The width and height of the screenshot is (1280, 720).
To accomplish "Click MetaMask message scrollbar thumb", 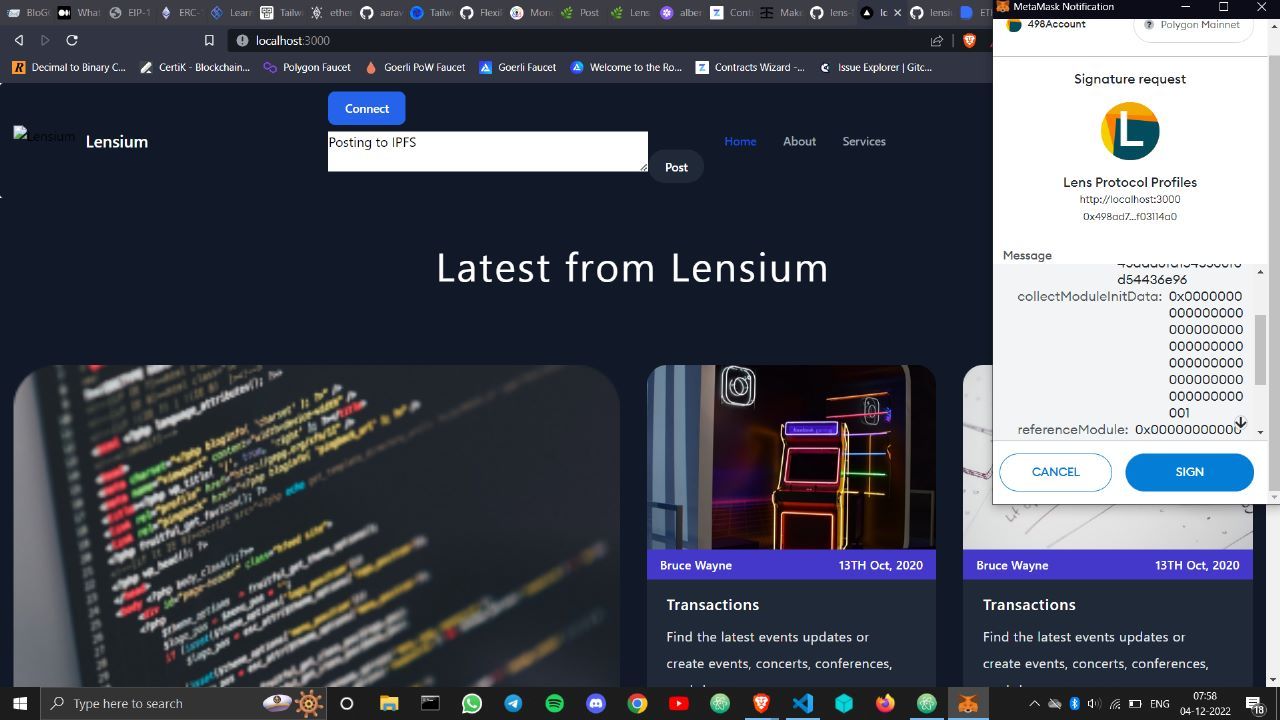I will tap(1260, 349).
